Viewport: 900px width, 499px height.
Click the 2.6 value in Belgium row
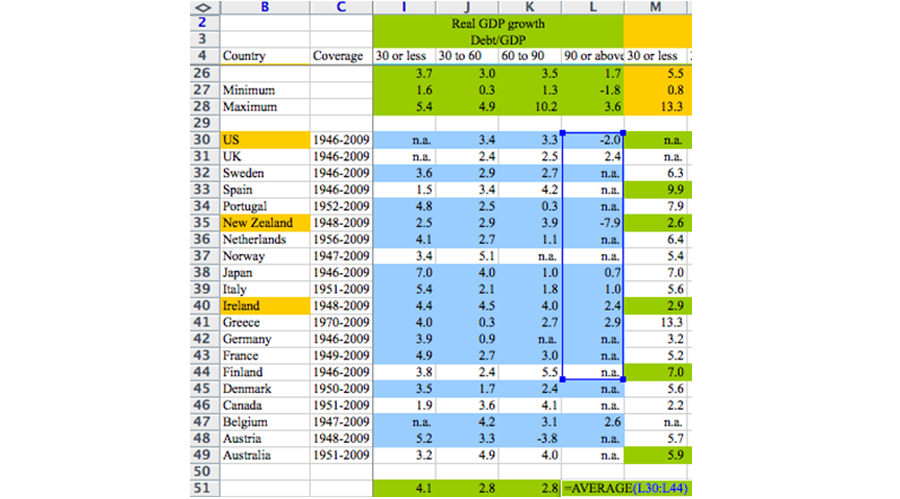593,422
